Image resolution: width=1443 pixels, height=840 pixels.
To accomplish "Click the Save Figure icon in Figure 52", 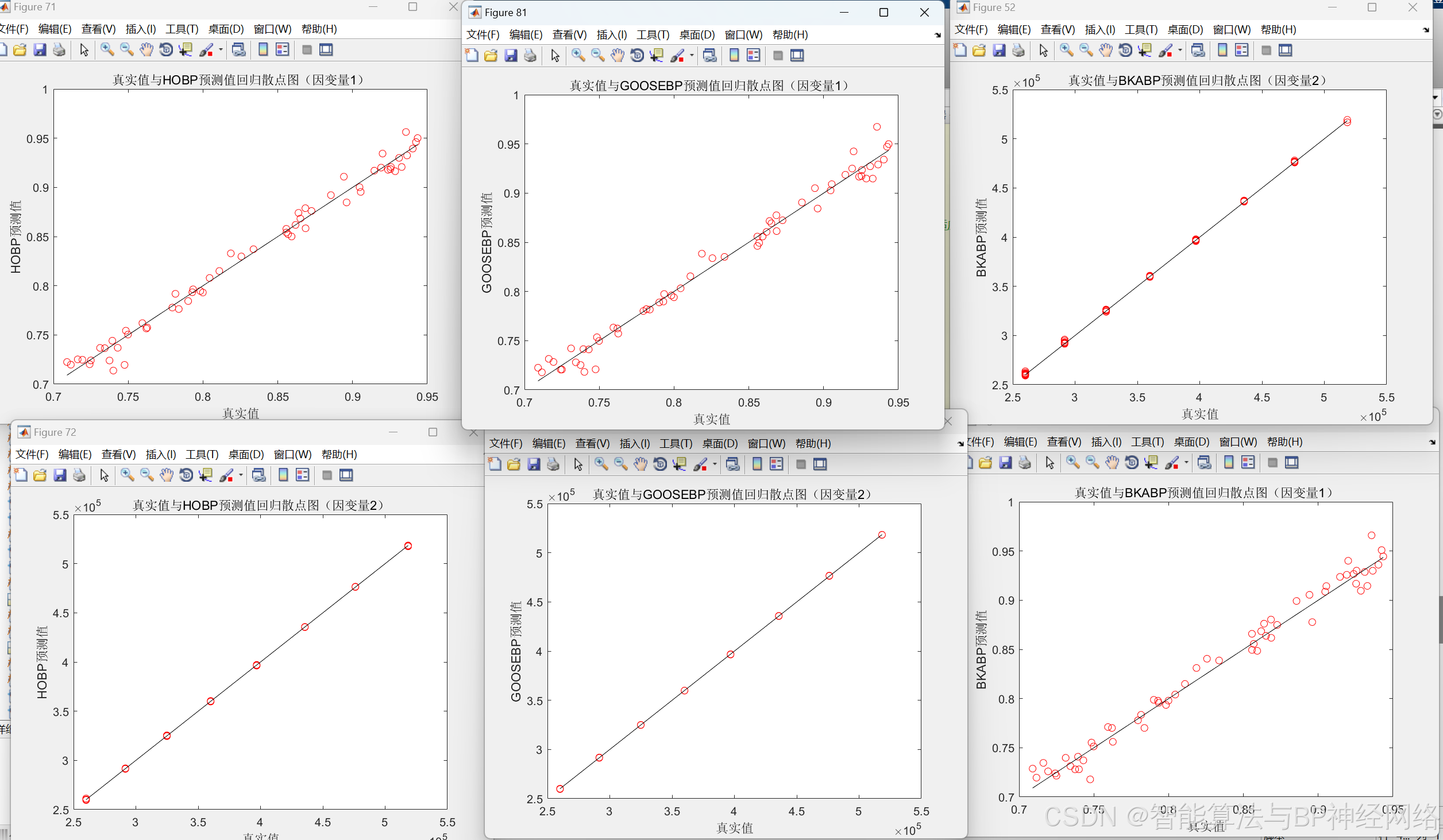I will point(999,51).
